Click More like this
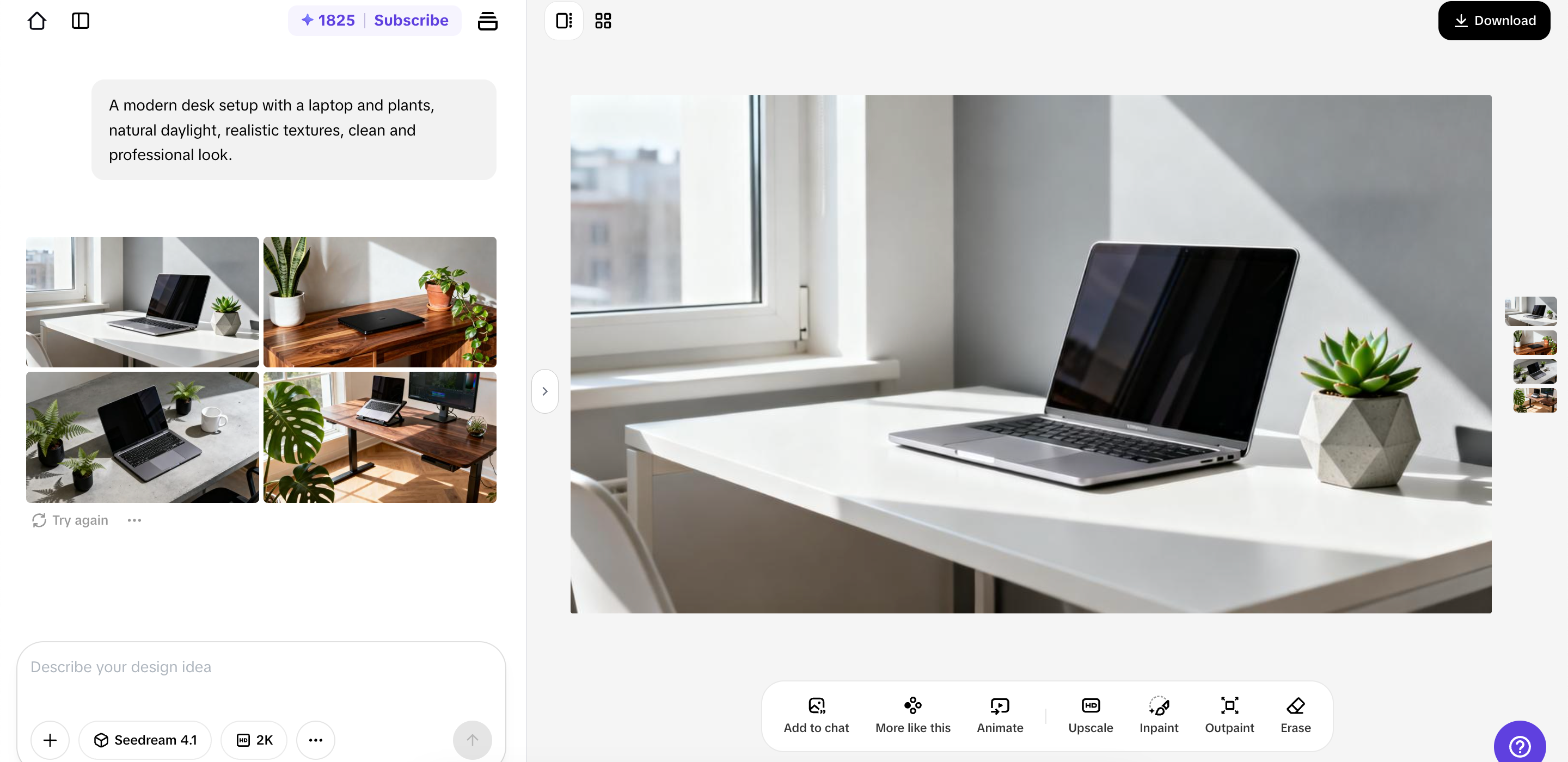The image size is (1568, 762). point(912,715)
